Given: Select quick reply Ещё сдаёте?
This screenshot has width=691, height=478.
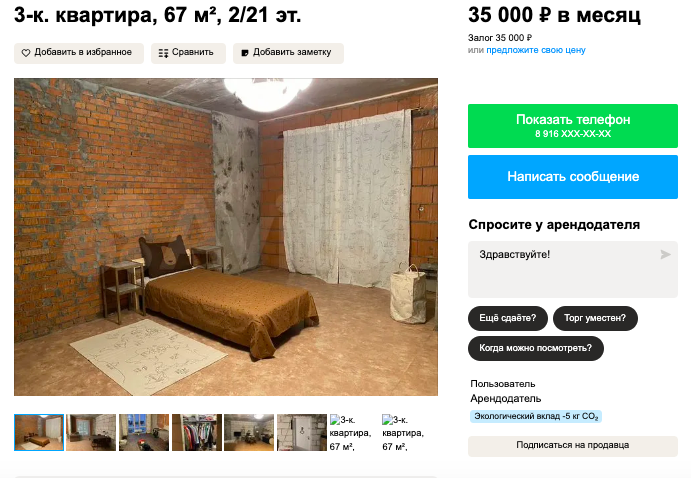Looking at the screenshot, I should click(508, 318).
